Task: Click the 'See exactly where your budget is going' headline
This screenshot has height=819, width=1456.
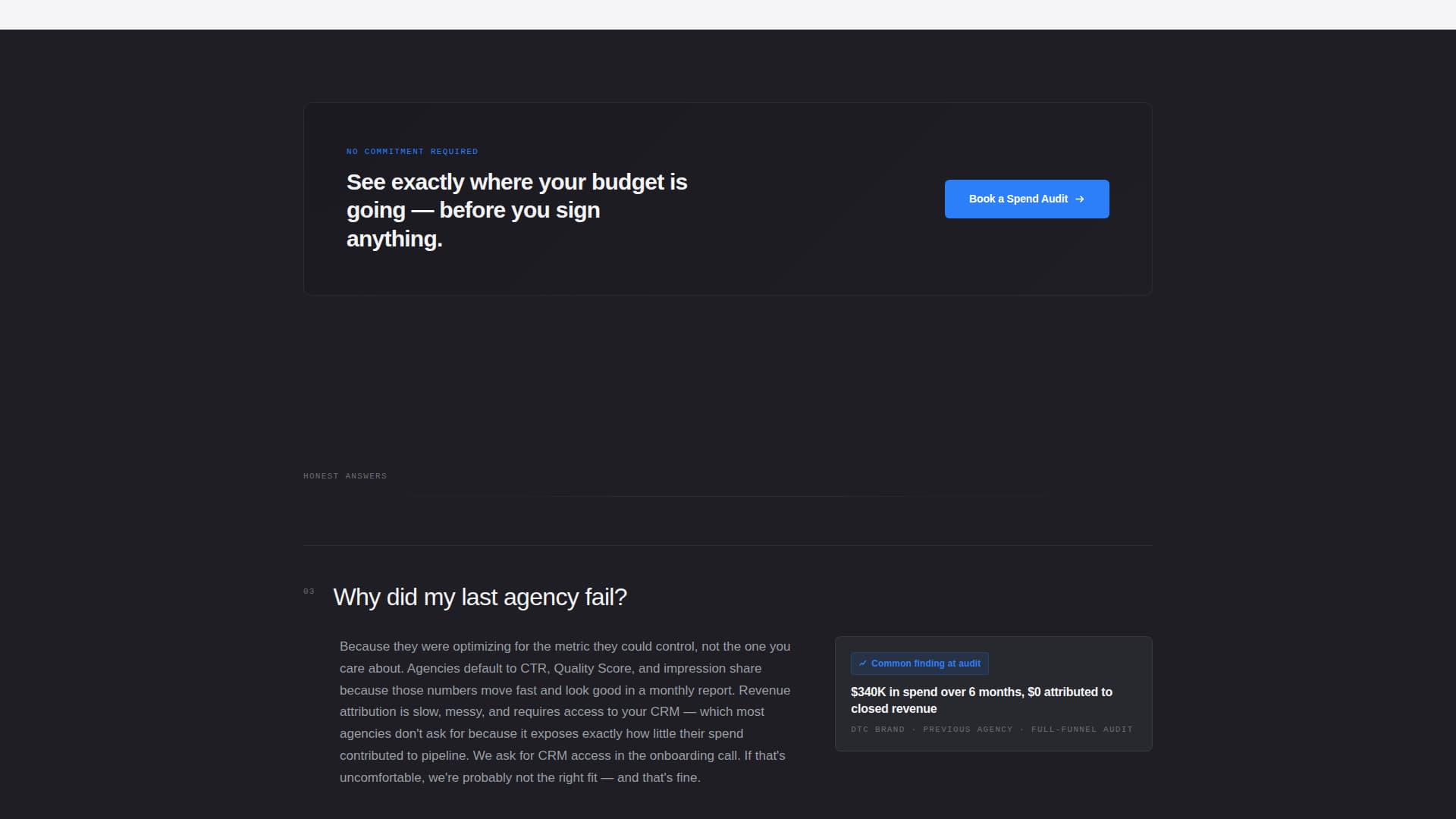Action: [517, 210]
